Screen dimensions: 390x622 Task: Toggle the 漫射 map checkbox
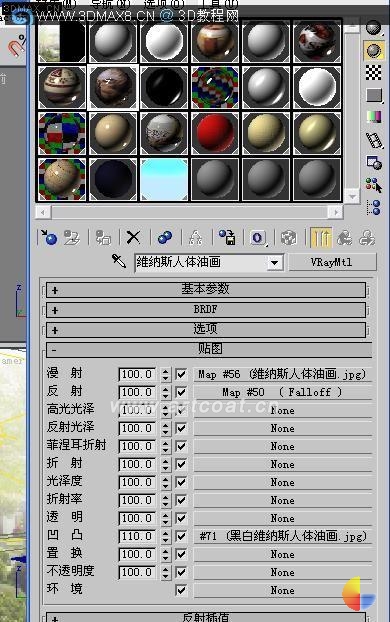point(181,374)
